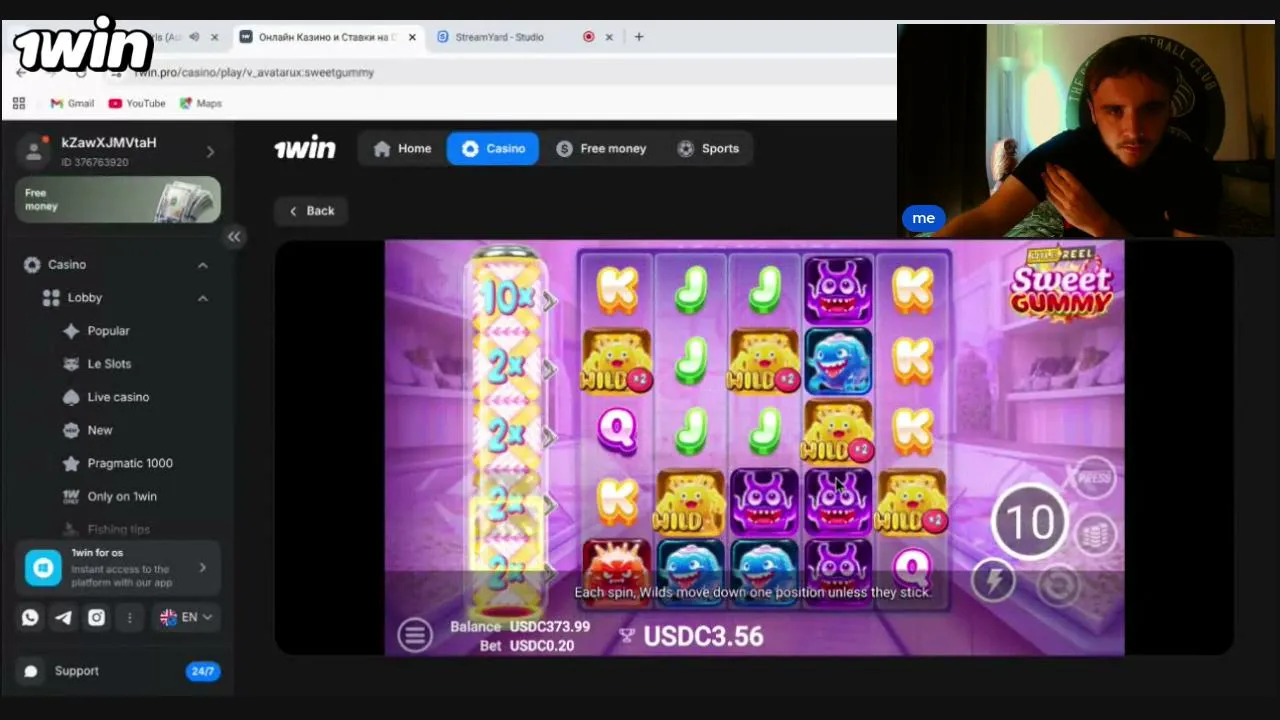Open Only on 1win in sidebar

122,496
